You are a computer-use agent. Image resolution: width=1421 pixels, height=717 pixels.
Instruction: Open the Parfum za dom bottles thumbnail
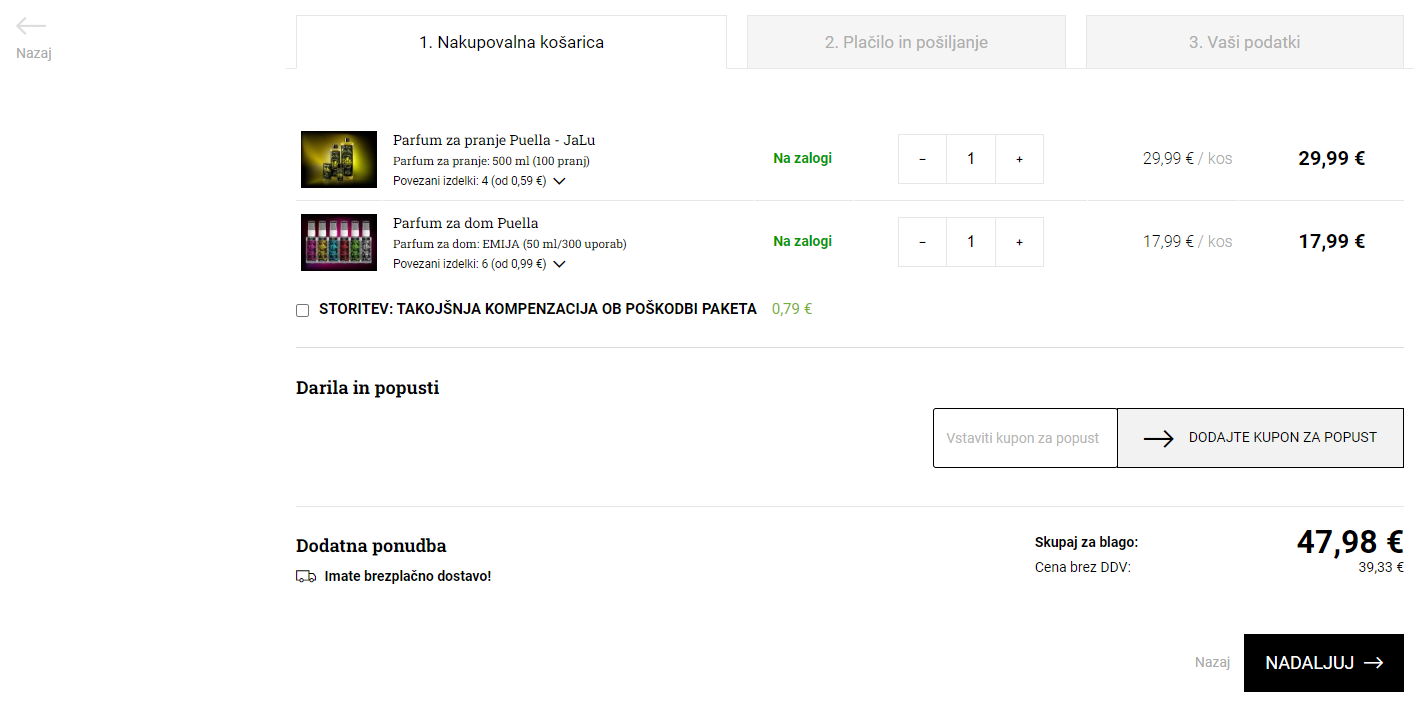pyautogui.click(x=339, y=242)
